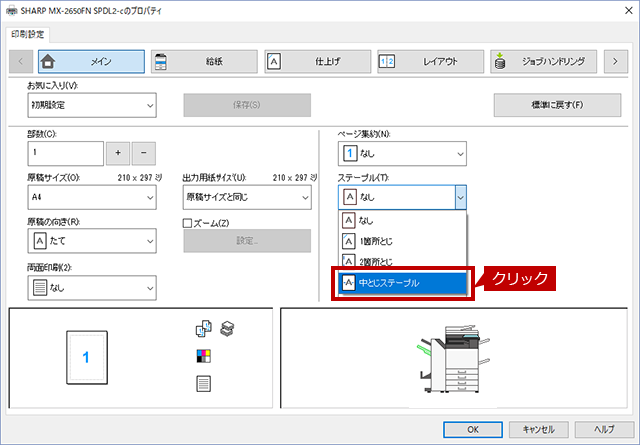The height and width of the screenshot is (445, 640).
Task: Click the printer machine image
Action: [453, 359]
